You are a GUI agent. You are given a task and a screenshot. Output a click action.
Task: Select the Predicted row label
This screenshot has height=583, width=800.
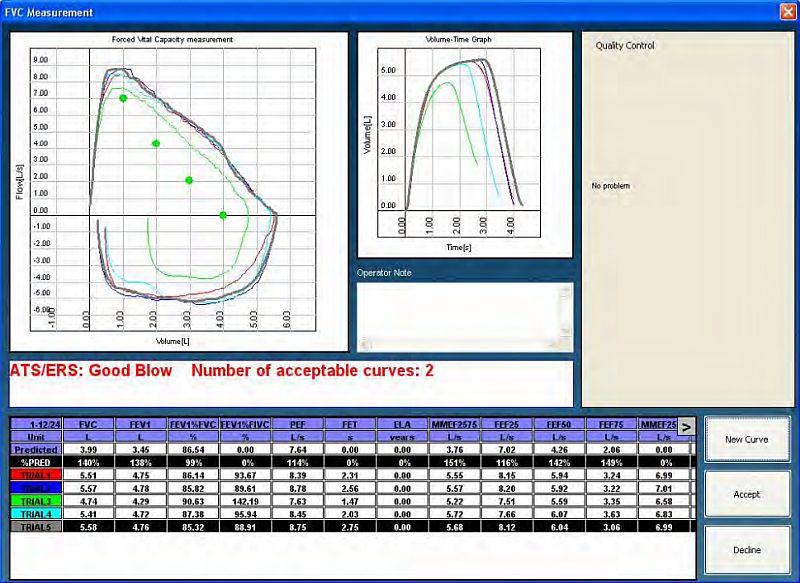[36, 451]
